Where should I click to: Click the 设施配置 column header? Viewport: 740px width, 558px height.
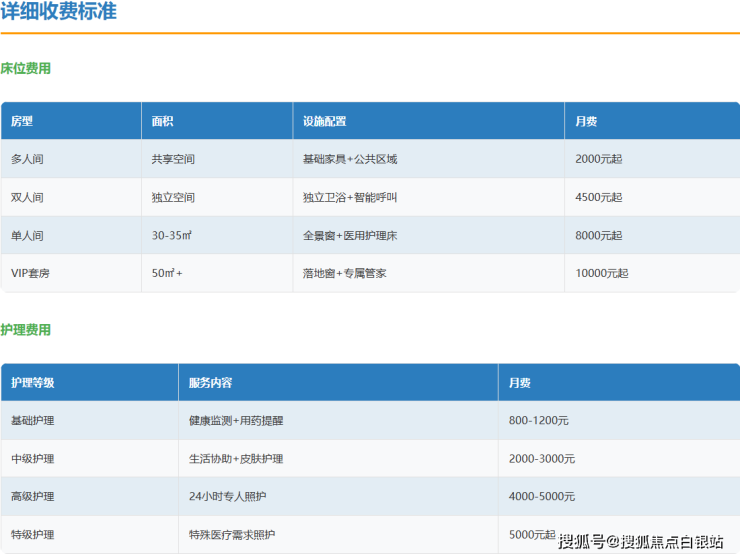tap(324, 121)
